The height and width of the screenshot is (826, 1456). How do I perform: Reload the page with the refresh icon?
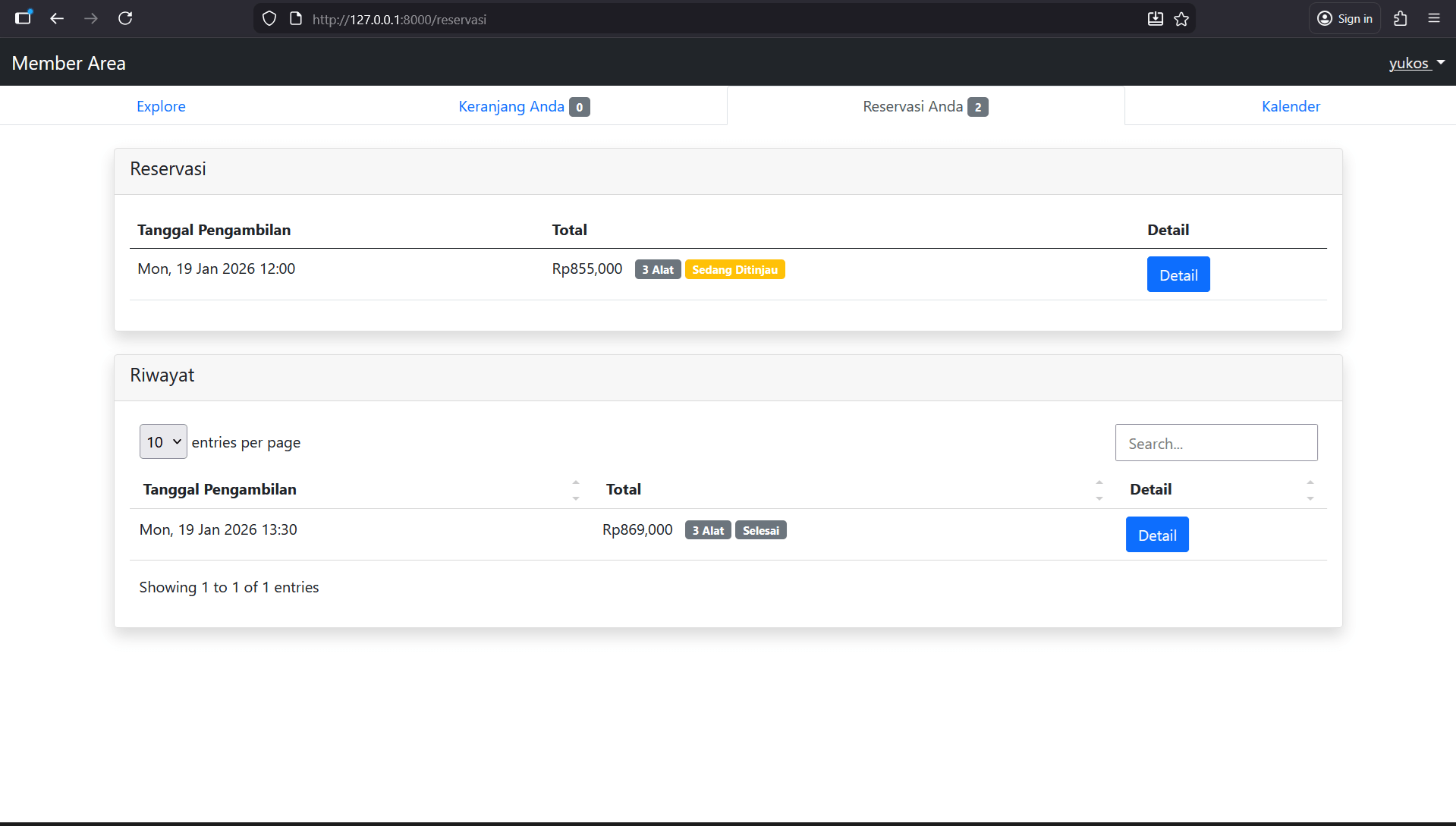coord(125,19)
